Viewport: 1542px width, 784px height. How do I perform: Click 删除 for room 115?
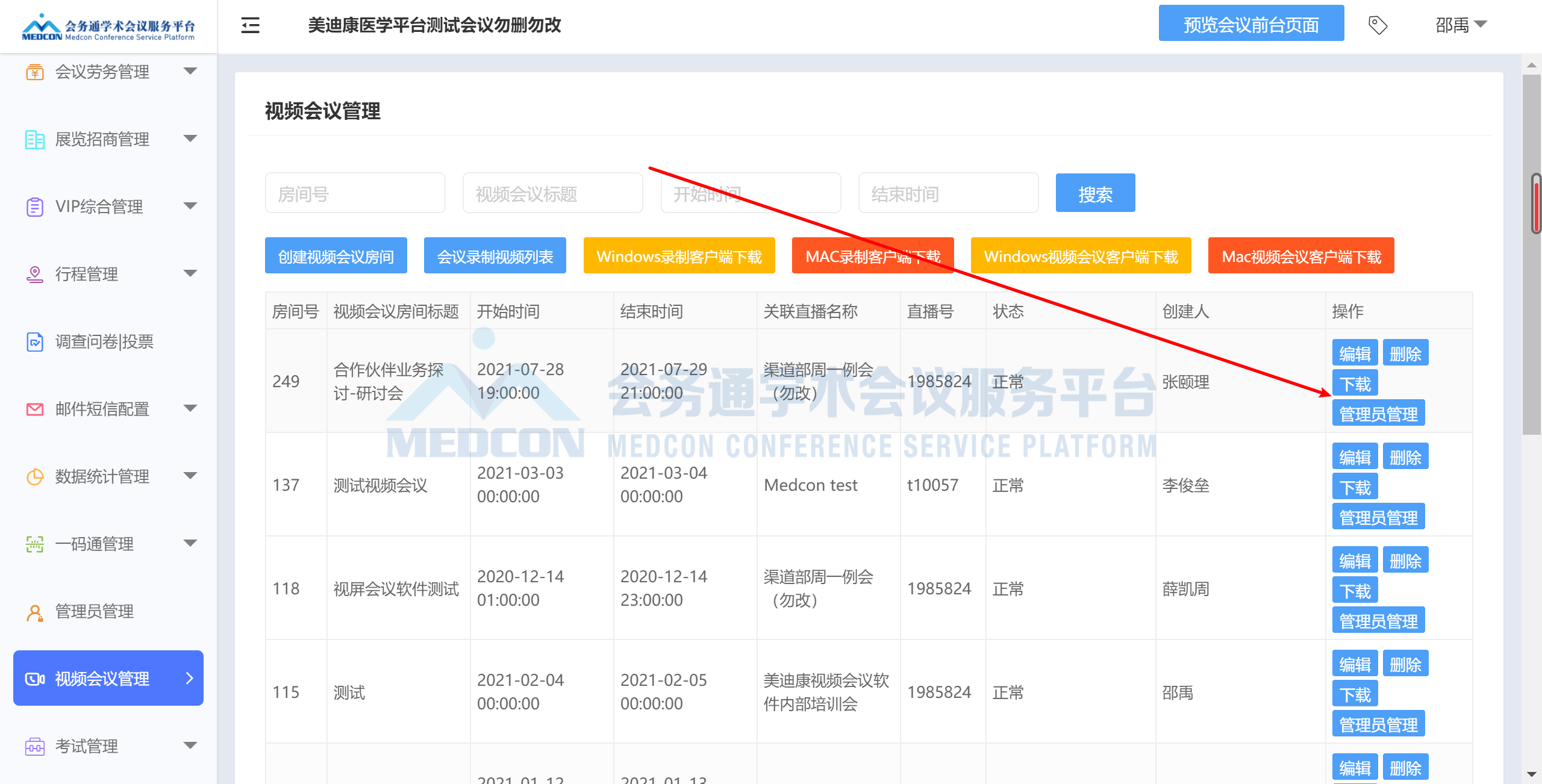point(1405,664)
